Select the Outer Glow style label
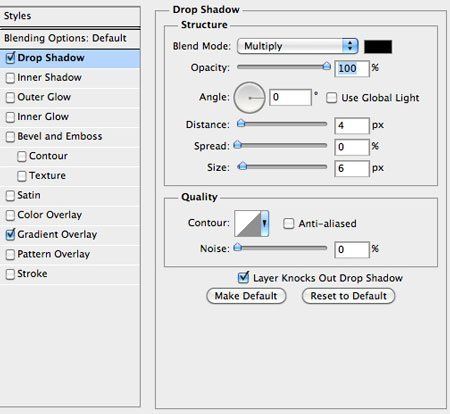The height and width of the screenshot is (414, 450). 44,97
